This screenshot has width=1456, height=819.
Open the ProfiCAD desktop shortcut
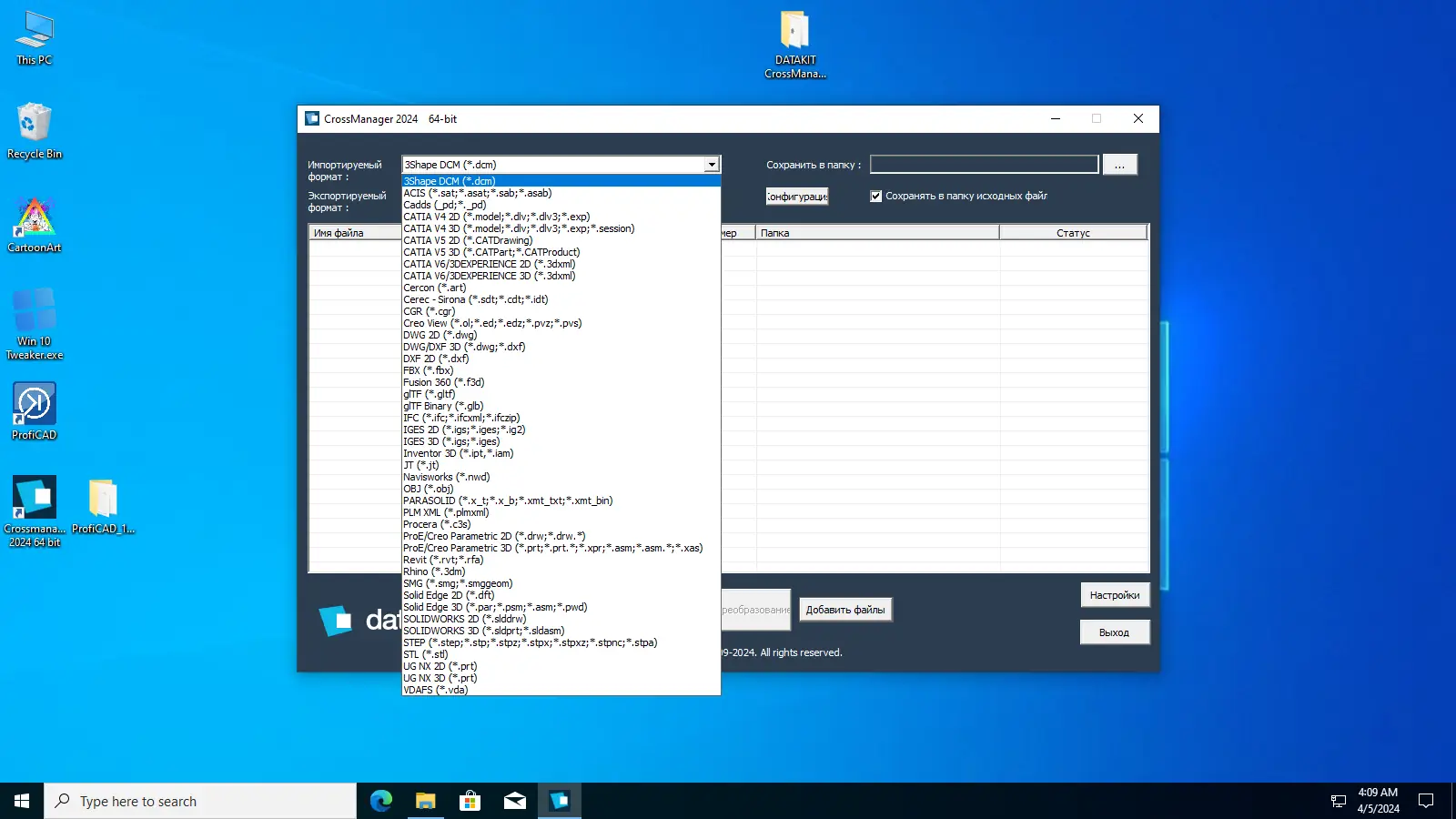coord(35,411)
